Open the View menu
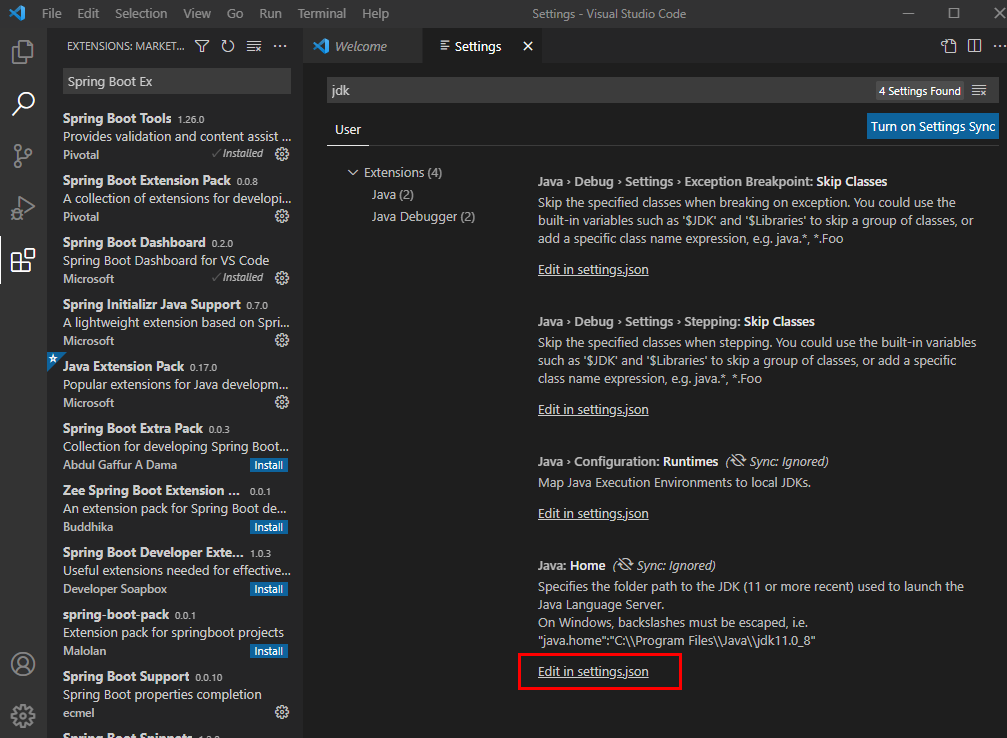 pyautogui.click(x=197, y=13)
